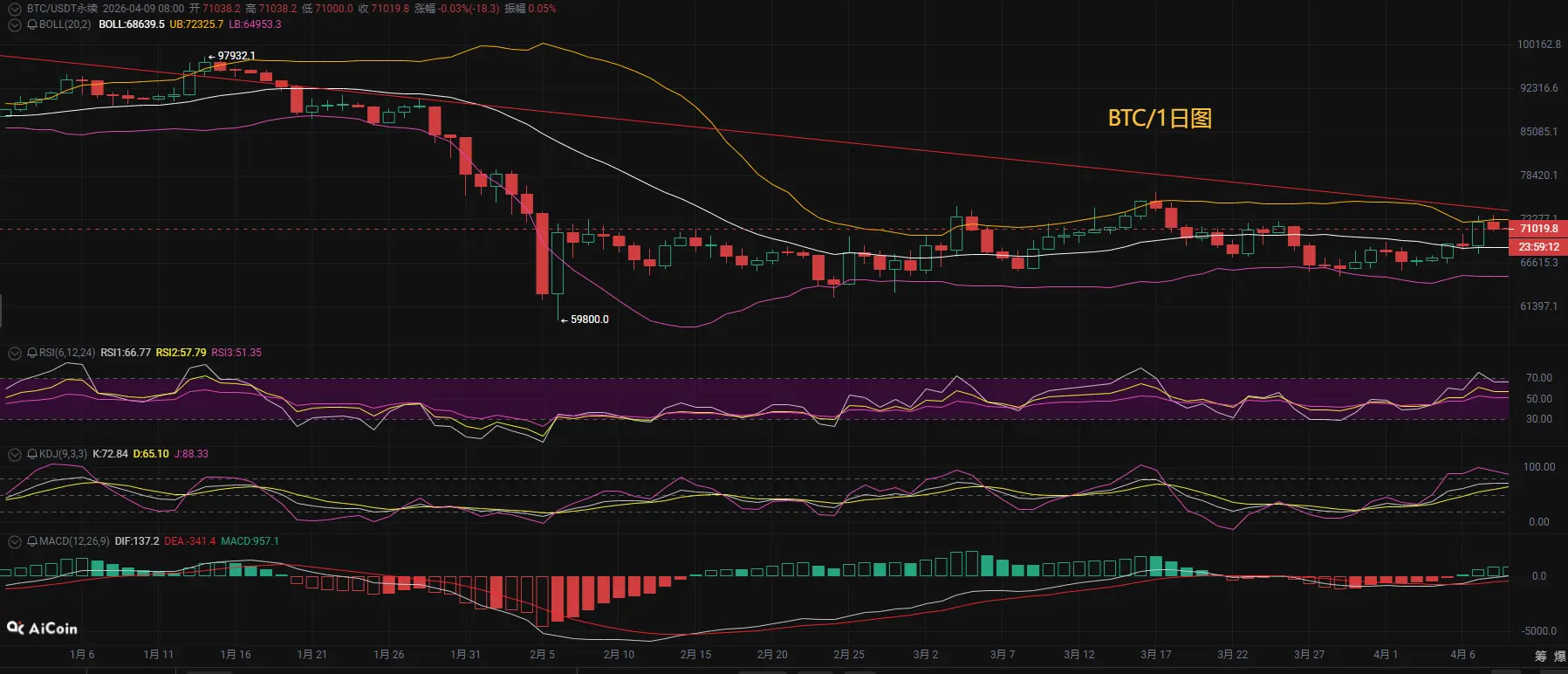Click the 97932.1 high price marker
Image resolution: width=1568 pixels, height=674 pixels.
click(x=236, y=56)
